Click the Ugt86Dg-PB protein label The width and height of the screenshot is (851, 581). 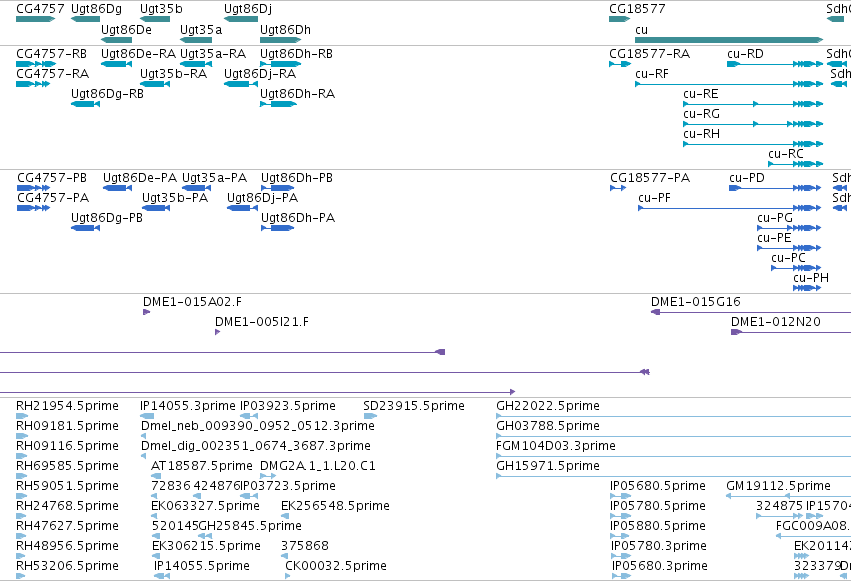[x=107, y=218]
